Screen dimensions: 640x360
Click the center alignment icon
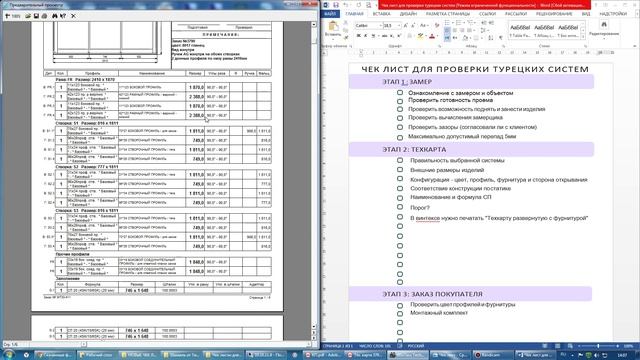(455, 31)
